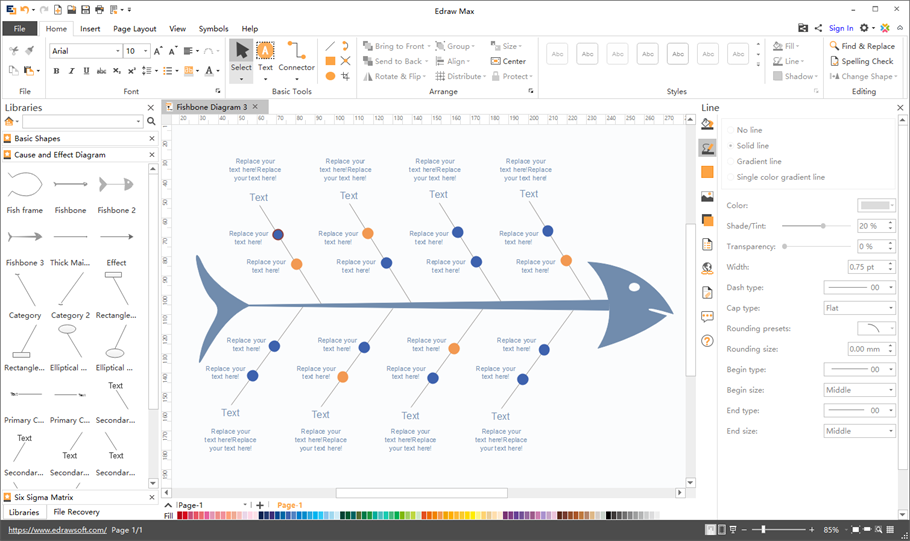The width and height of the screenshot is (910, 541).
Task: Activate the Text tool in Basic Tools
Action: [265, 57]
